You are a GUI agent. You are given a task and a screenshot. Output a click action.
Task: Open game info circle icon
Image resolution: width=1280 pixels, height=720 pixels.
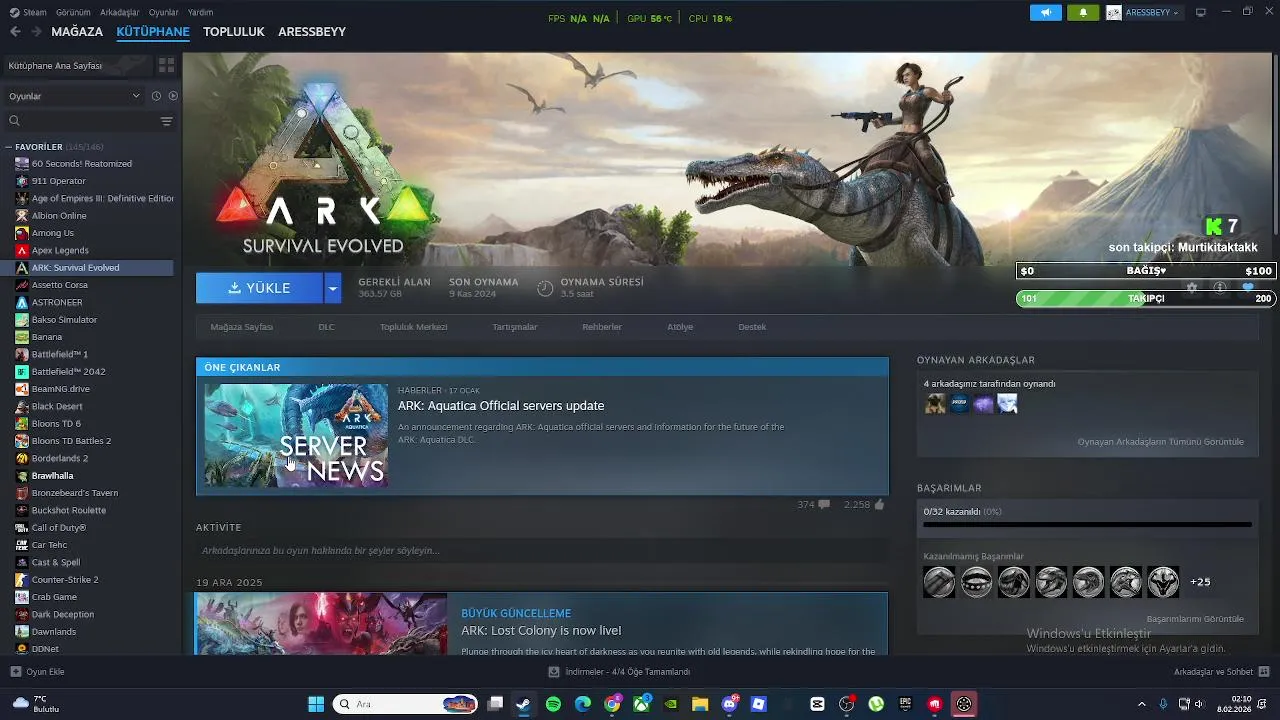tap(1220, 288)
